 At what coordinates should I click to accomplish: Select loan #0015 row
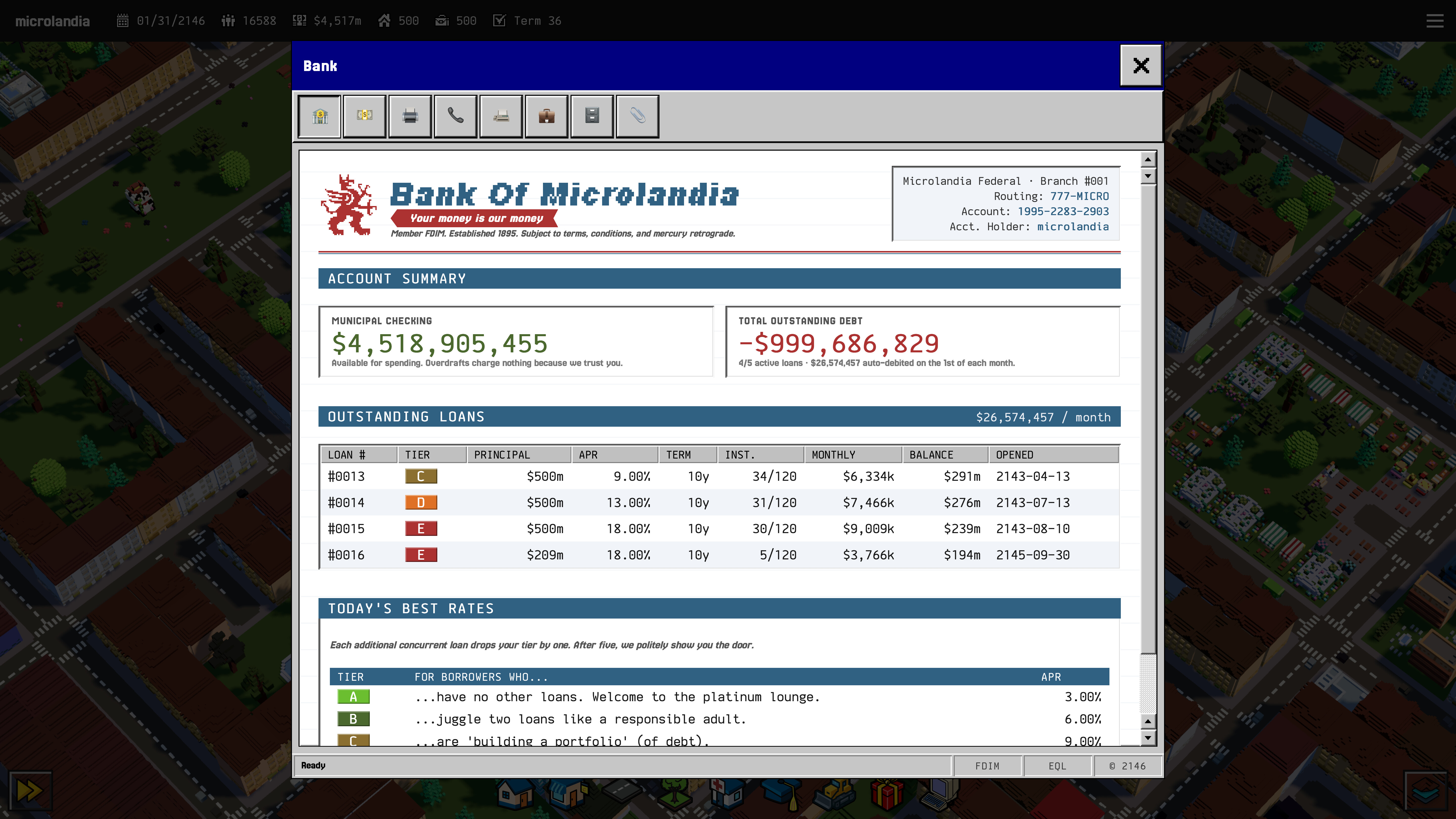click(x=719, y=529)
